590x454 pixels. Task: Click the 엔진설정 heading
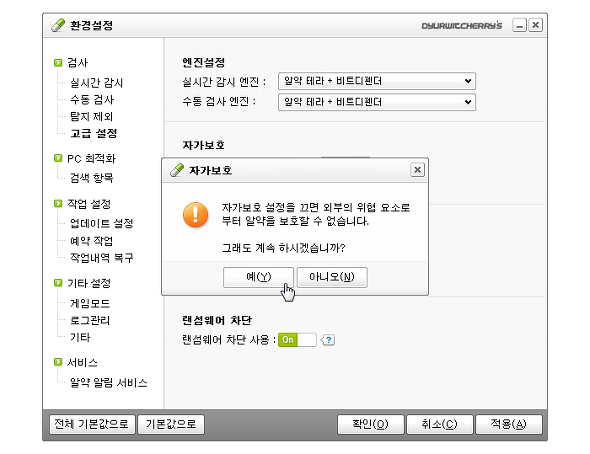(204, 62)
